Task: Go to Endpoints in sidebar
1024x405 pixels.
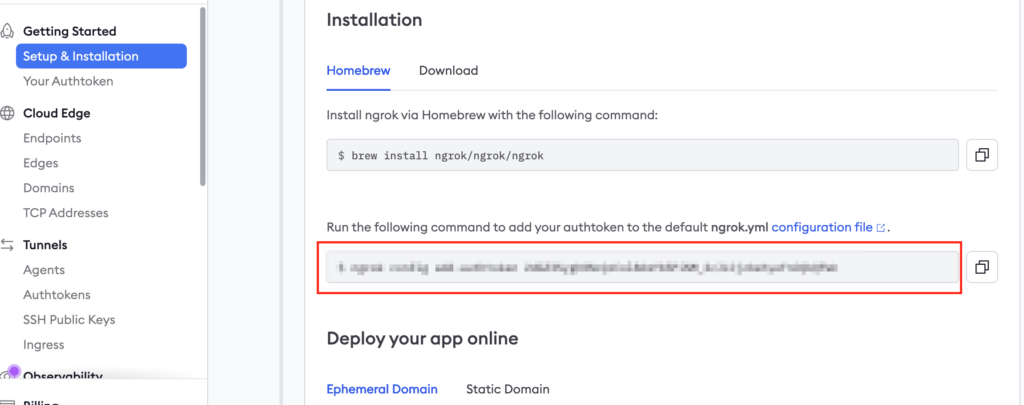Action: click(52, 138)
